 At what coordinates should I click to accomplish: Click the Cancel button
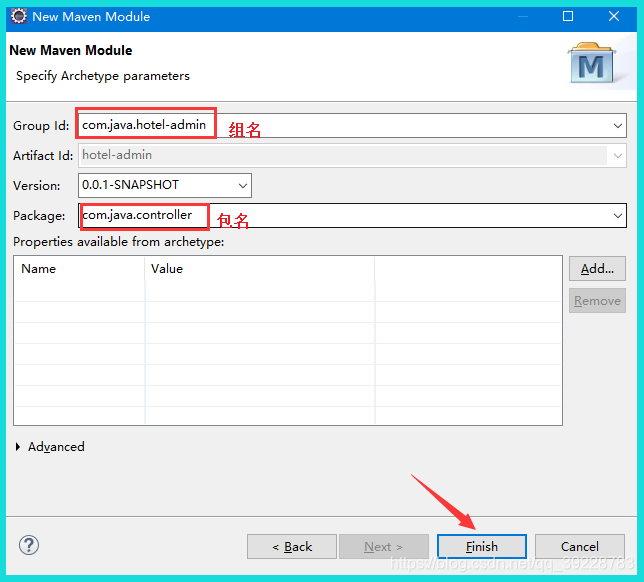click(x=580, y=546)
